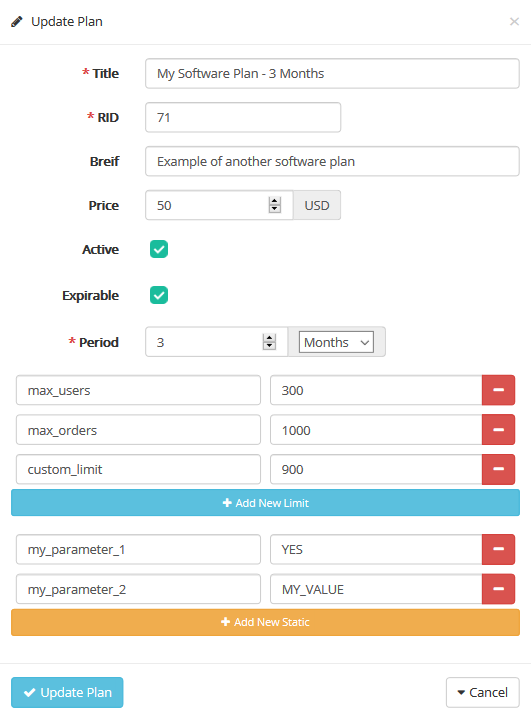Remove the max_users limit row

click(x=498, y=390)
